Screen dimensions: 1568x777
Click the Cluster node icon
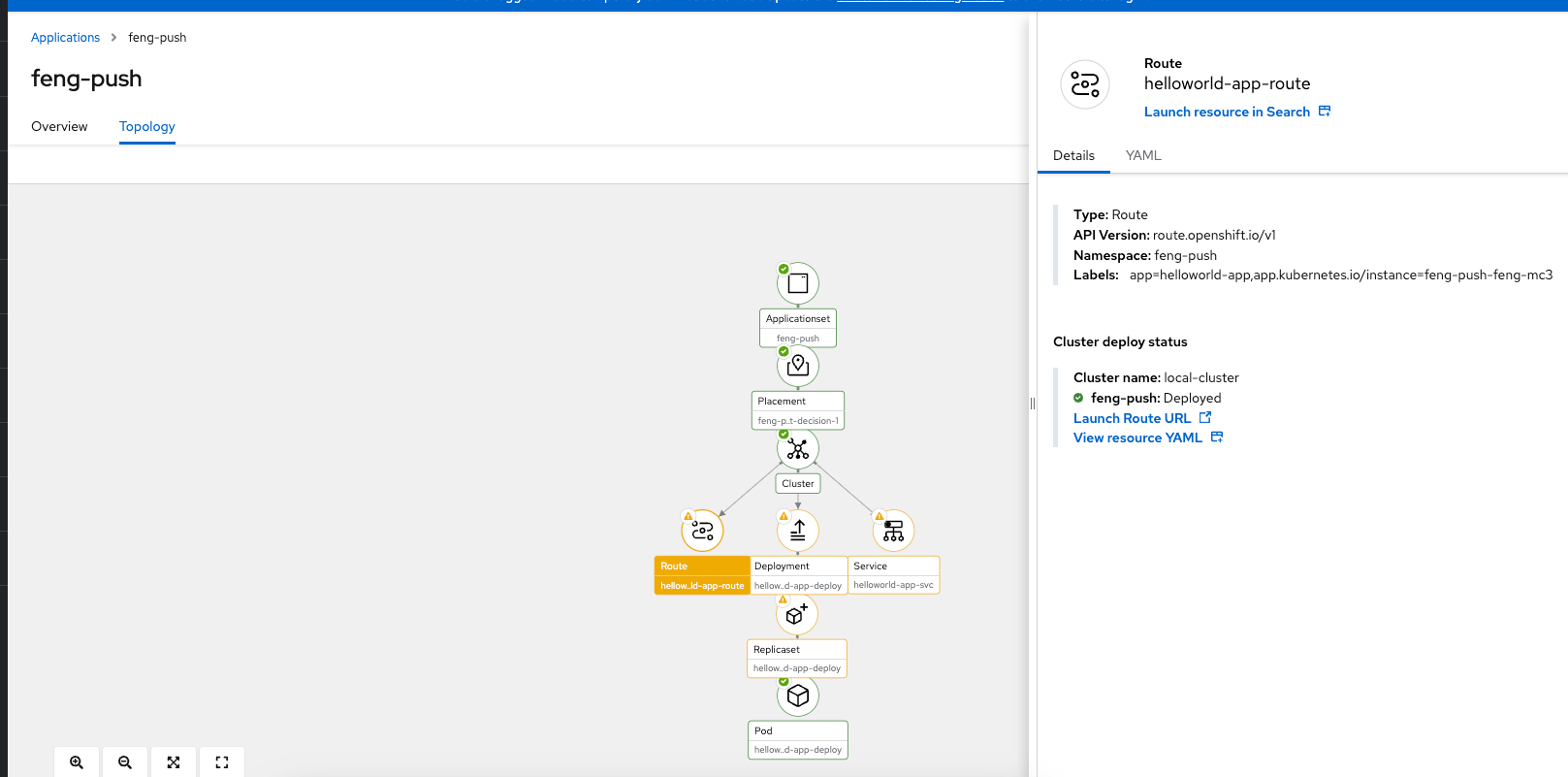coord(798,449)
